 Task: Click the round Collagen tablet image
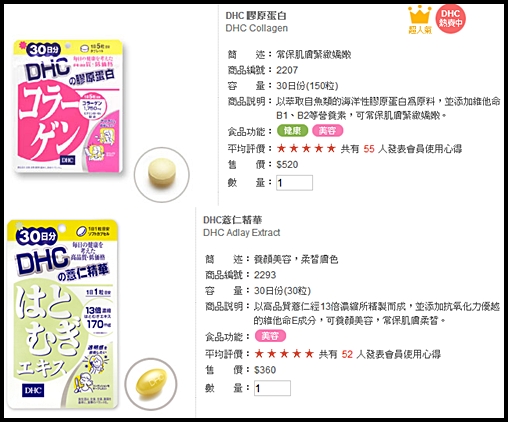(x=162, y=175)
